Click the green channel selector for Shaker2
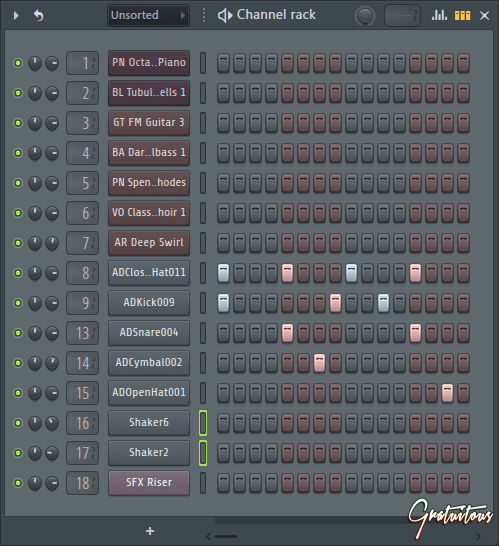The height and width of the screenshot is (546, 499). click(203, 453)
